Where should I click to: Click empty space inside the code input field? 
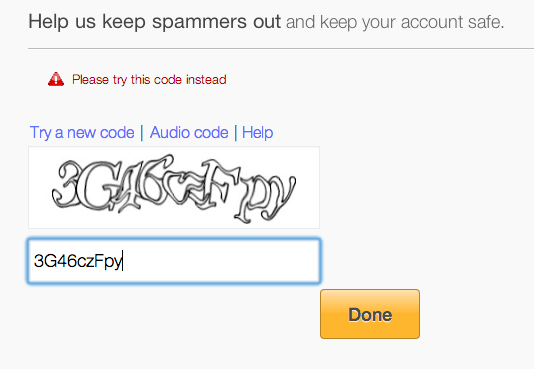coord(221,261)
